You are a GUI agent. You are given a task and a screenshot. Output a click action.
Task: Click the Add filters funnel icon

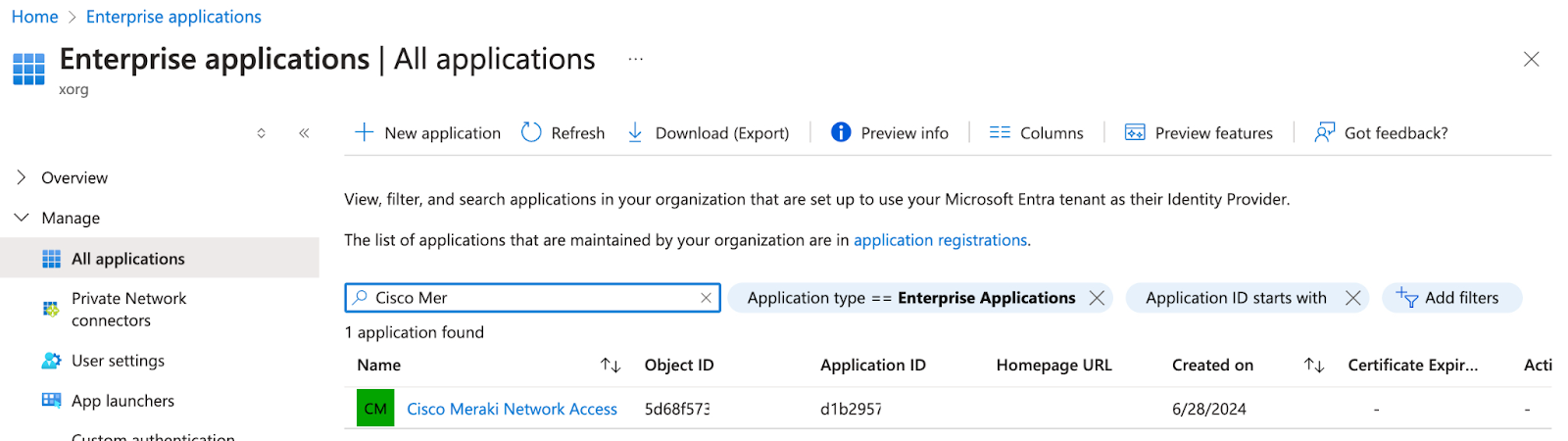[x=1407, y=297]
